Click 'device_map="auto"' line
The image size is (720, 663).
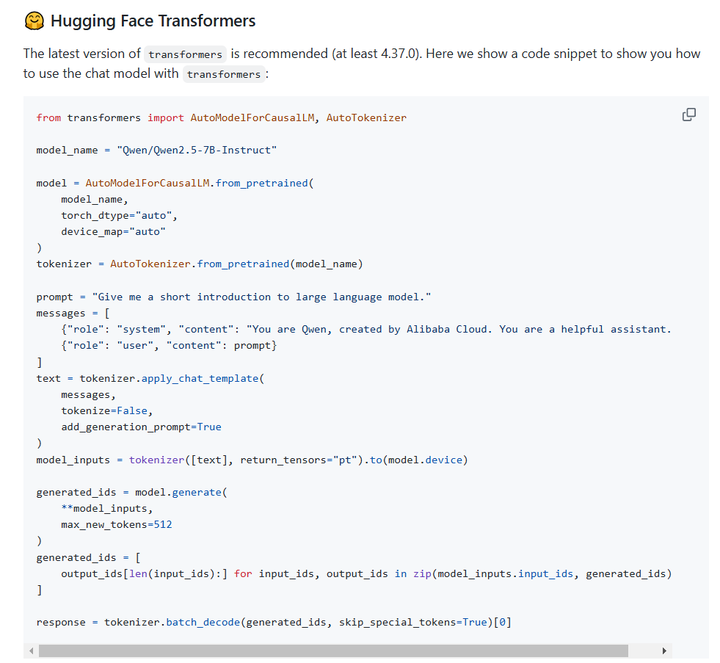tap(113, 231)
